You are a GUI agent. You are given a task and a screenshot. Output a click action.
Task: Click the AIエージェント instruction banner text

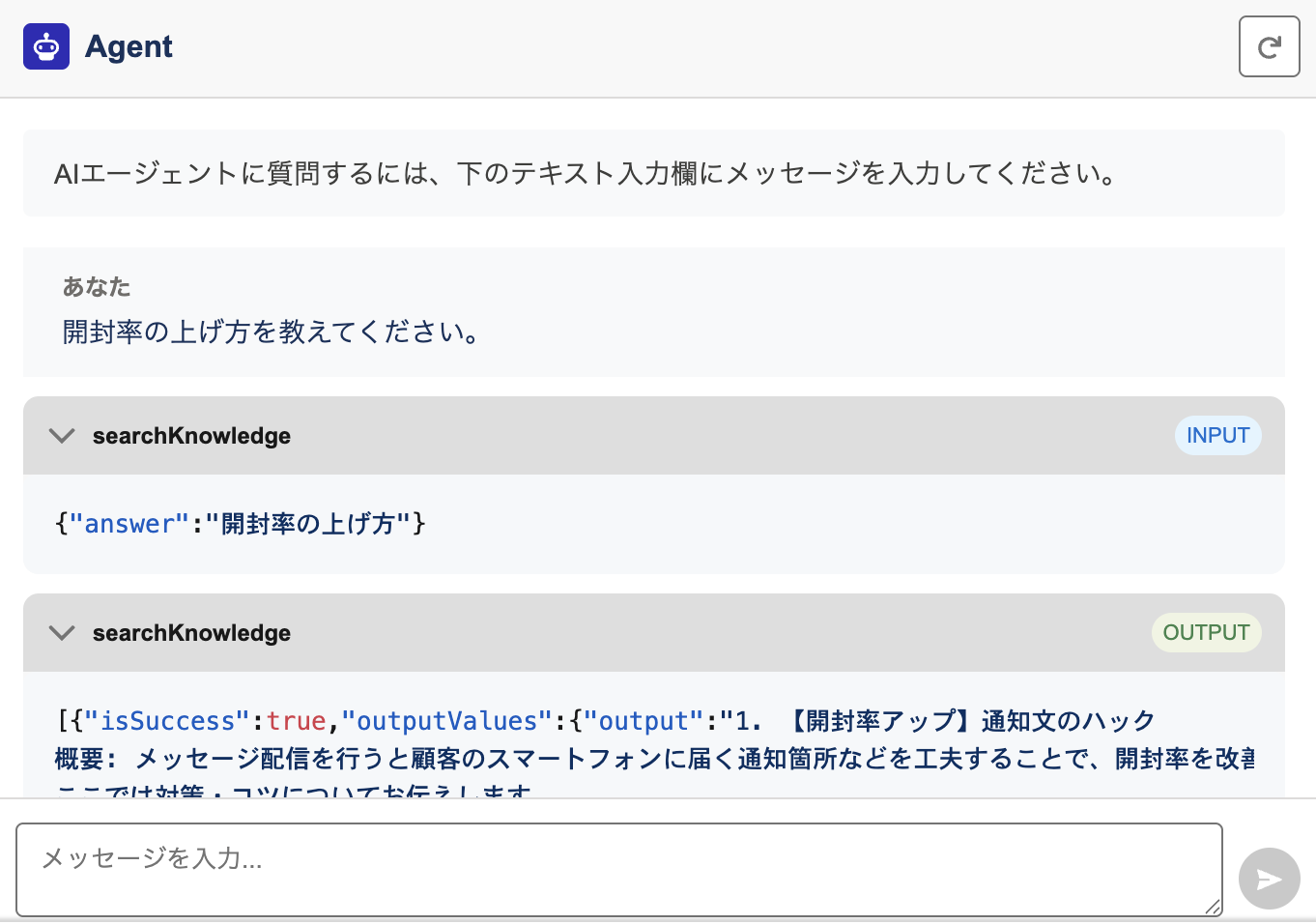pyautogui.click(x=586, y=174)
